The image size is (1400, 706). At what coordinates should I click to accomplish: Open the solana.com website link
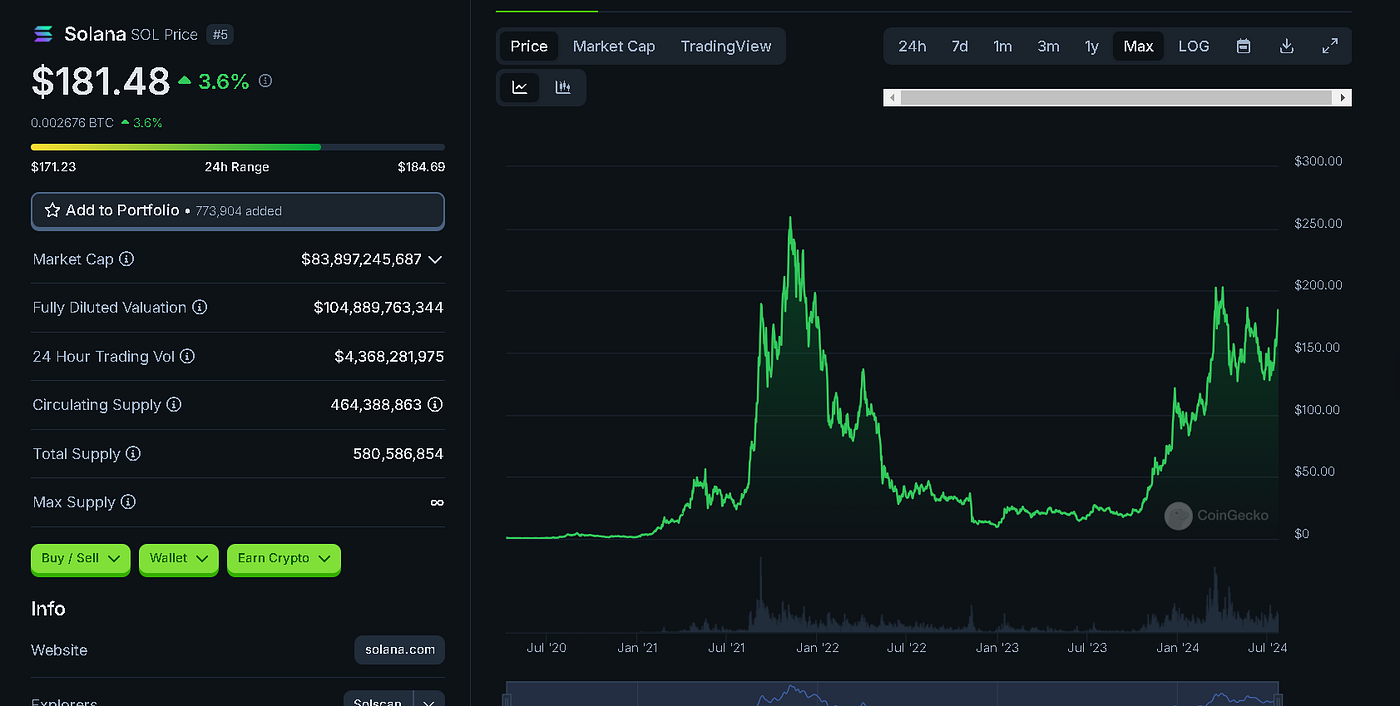400,650
